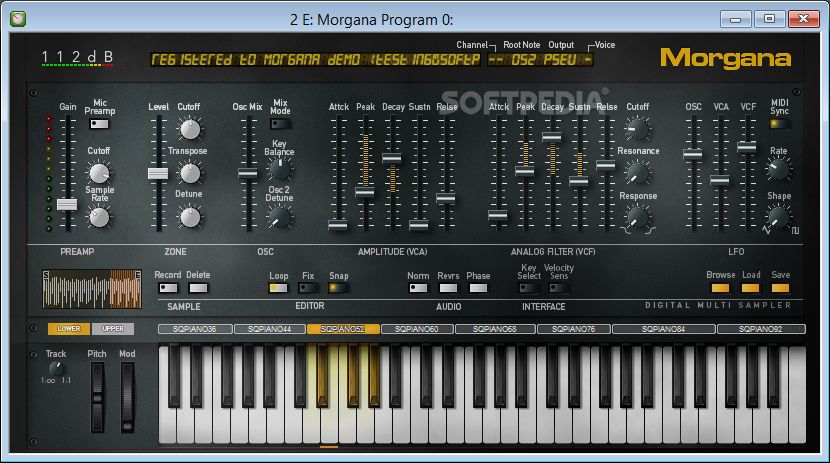Toggle the Key Select switch
830x463 pixels.
click(x=529, y=288)
